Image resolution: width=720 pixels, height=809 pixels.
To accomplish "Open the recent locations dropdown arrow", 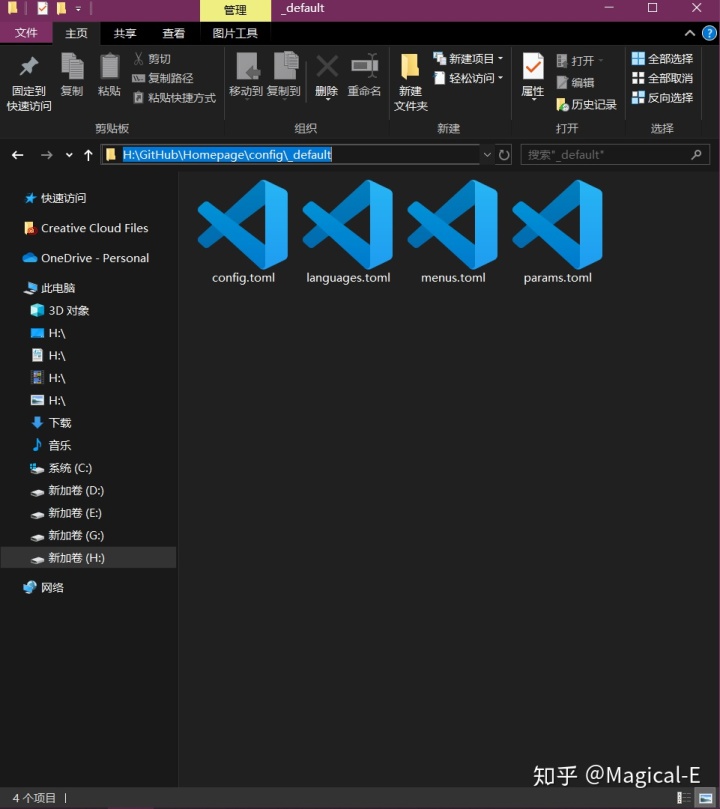I will [x=69, y=155].
